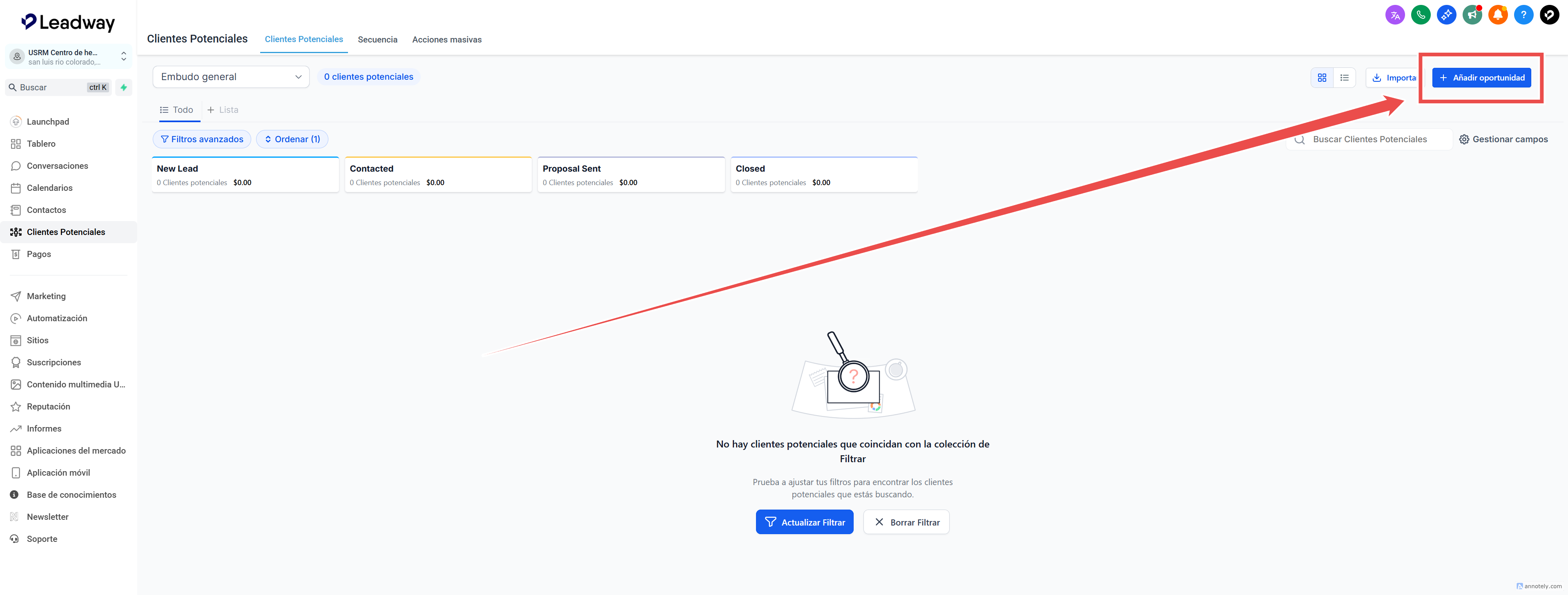Switch to list view layout
The height and width of the screenshot is (595, 1568).
coord(1344,78)
